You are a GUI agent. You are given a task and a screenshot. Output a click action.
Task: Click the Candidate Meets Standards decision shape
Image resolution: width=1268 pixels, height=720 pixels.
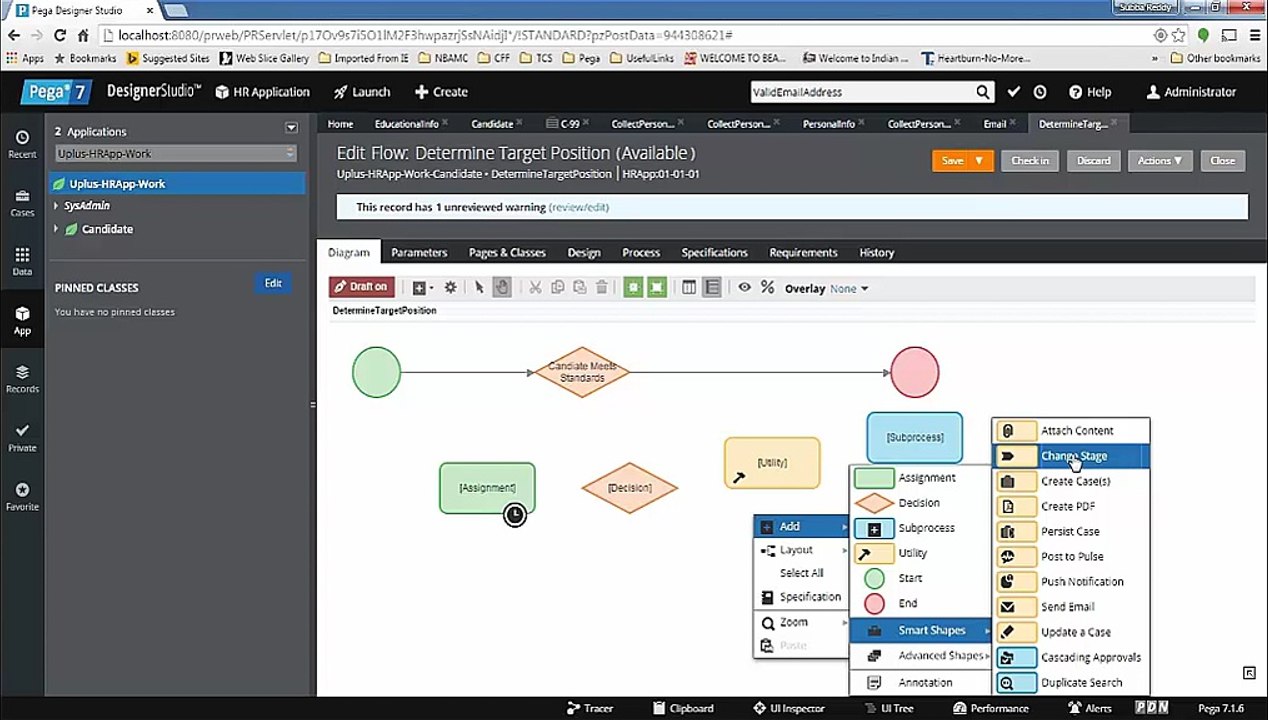[x=582, y=372]
